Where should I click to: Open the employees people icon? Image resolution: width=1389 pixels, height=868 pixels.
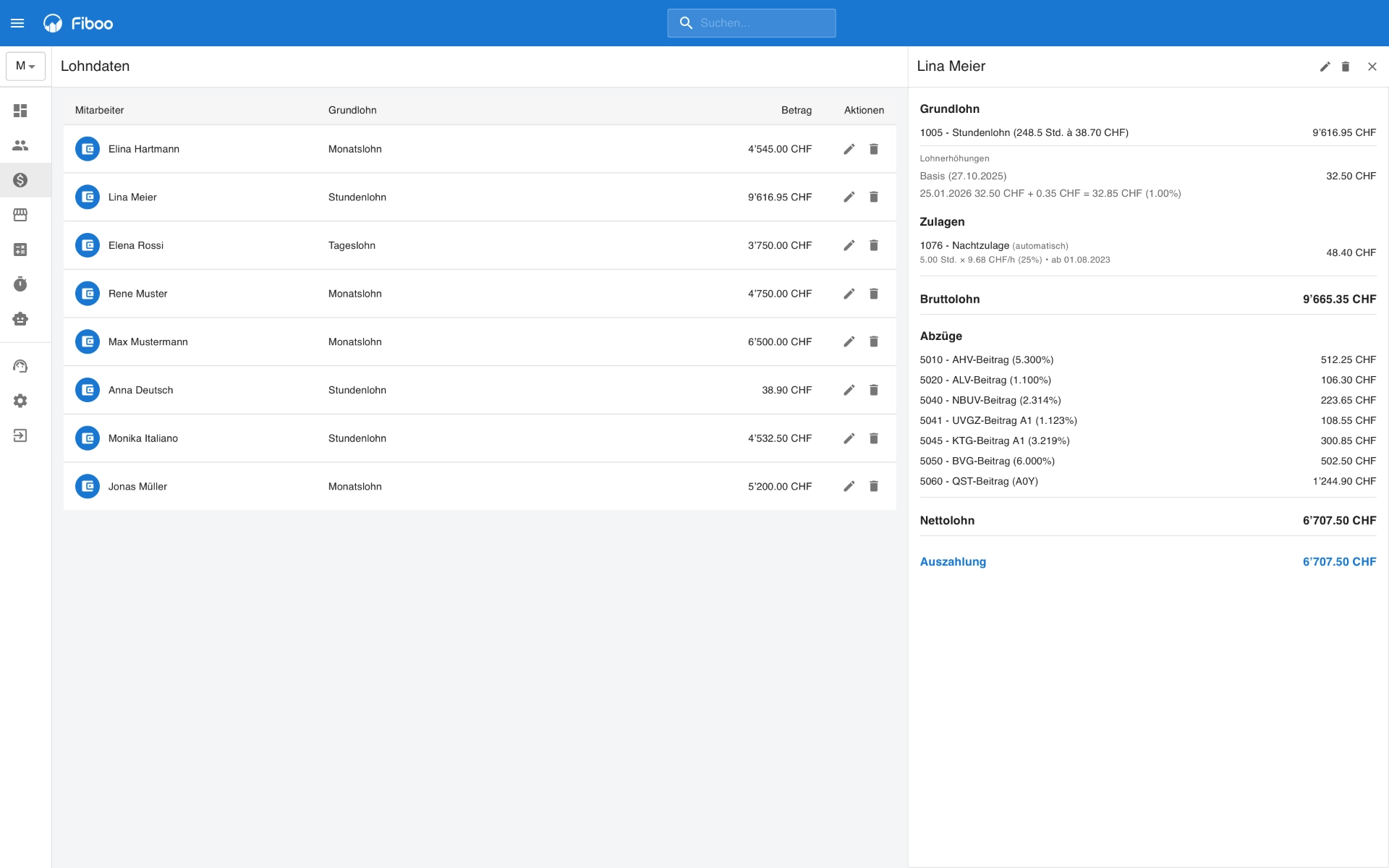20,145
